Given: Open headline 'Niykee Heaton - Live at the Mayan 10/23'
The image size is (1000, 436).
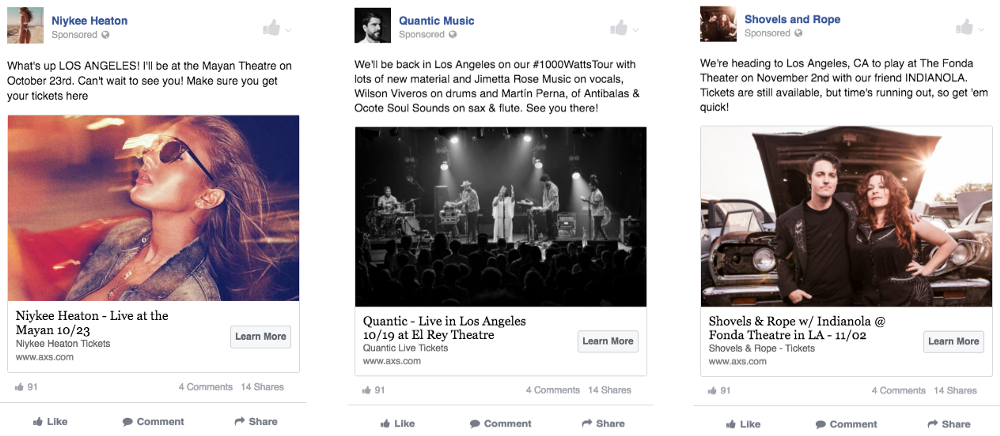Looking at the screenshot, I should click(x=92, y=323).
